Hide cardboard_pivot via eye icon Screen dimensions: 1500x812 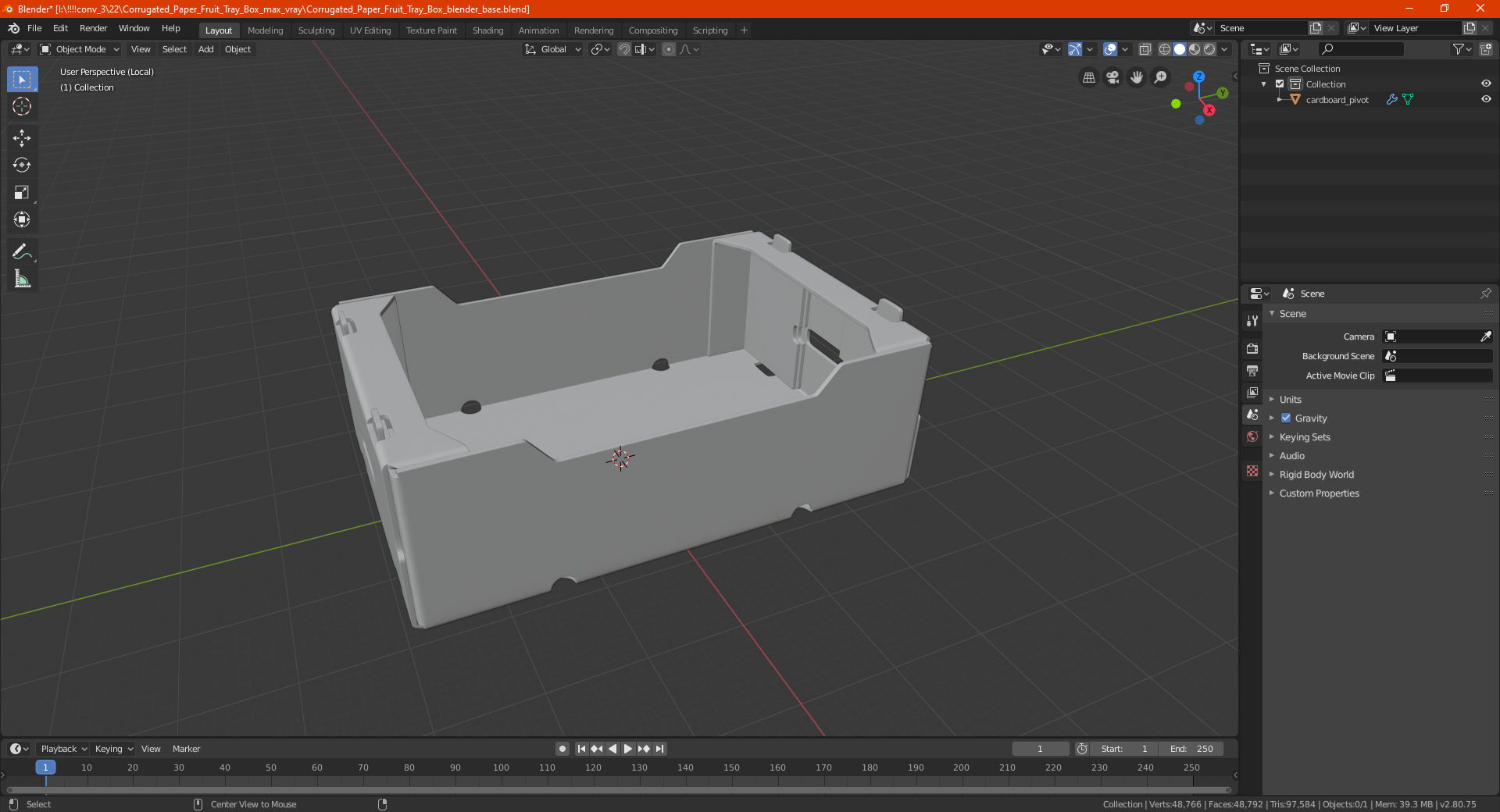pos(1486,99)
